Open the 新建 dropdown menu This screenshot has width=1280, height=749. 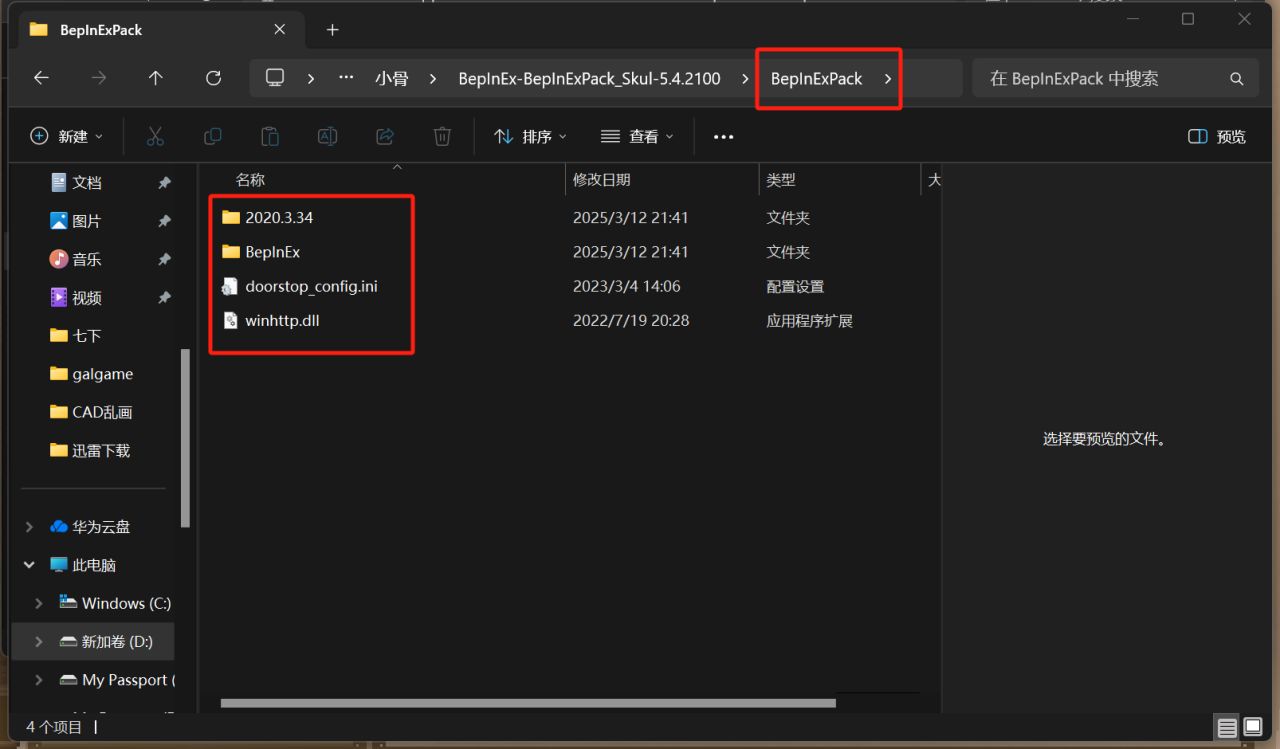click(x=67, y=136)
